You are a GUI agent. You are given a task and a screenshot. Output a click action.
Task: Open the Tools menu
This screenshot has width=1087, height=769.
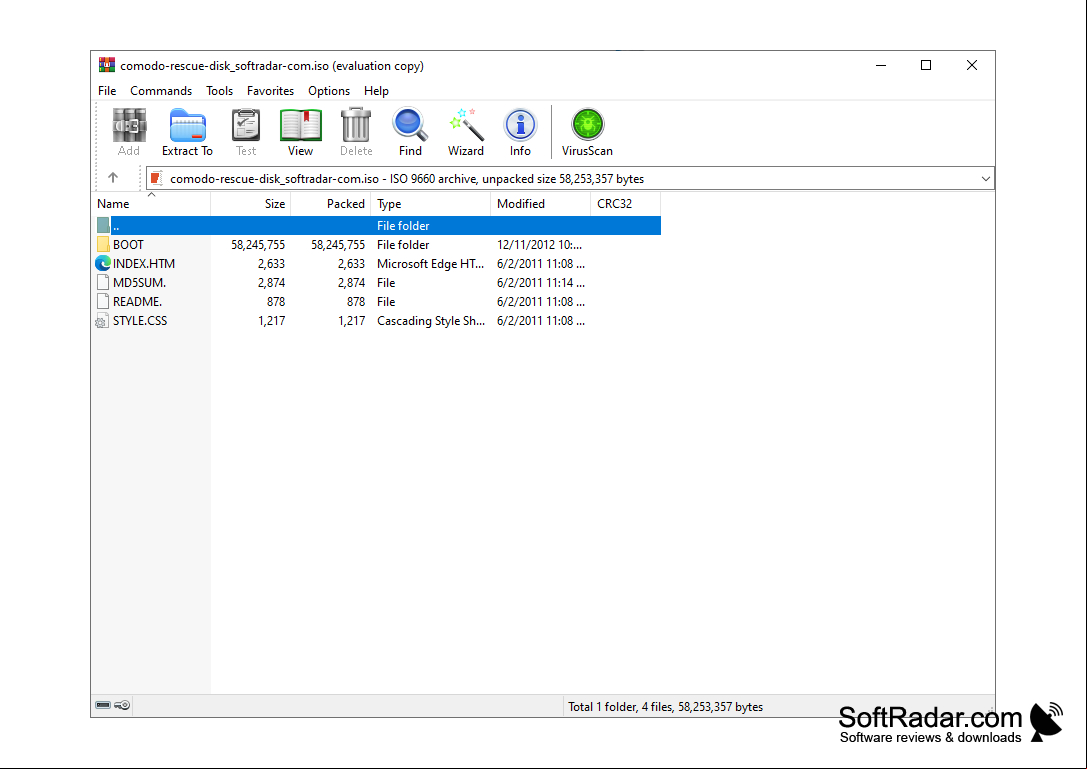point(219,91)
